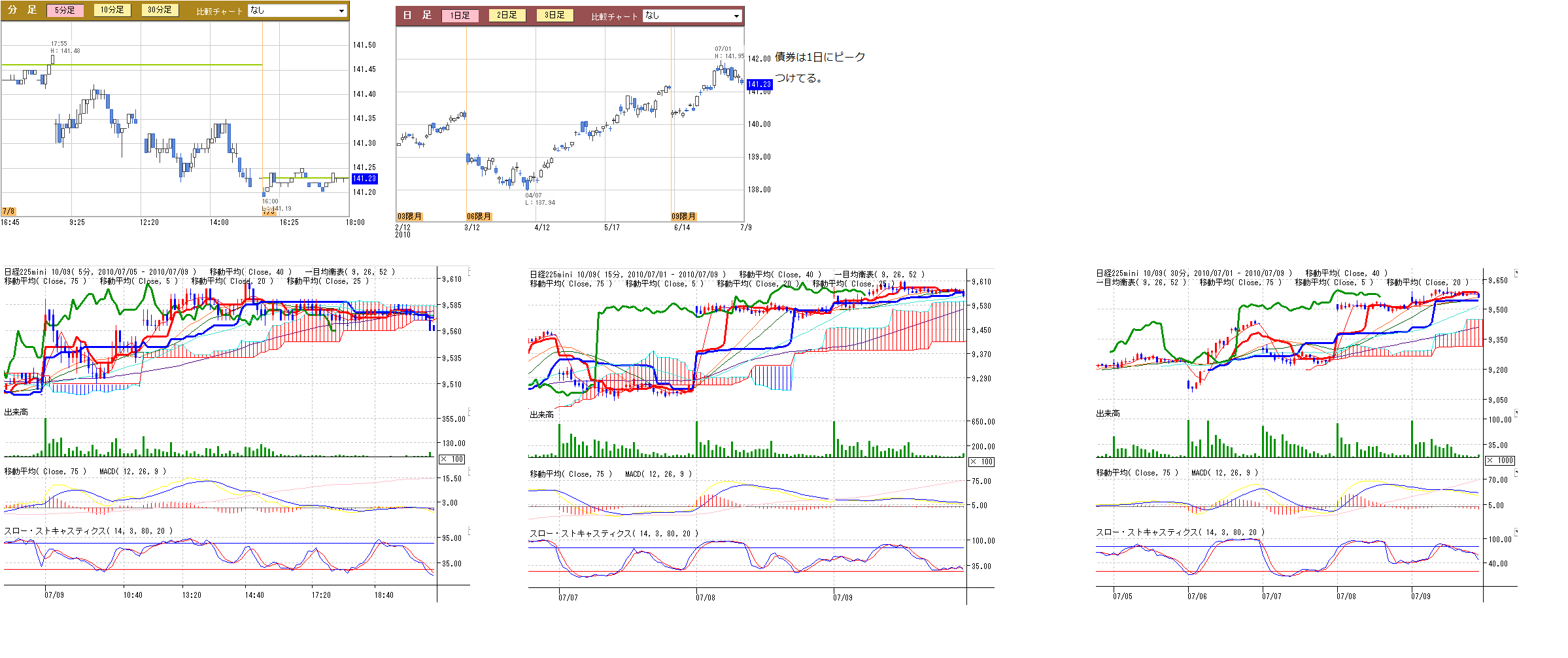Click the blue 141.23 price tag on 日足 chart

[759, 84]
